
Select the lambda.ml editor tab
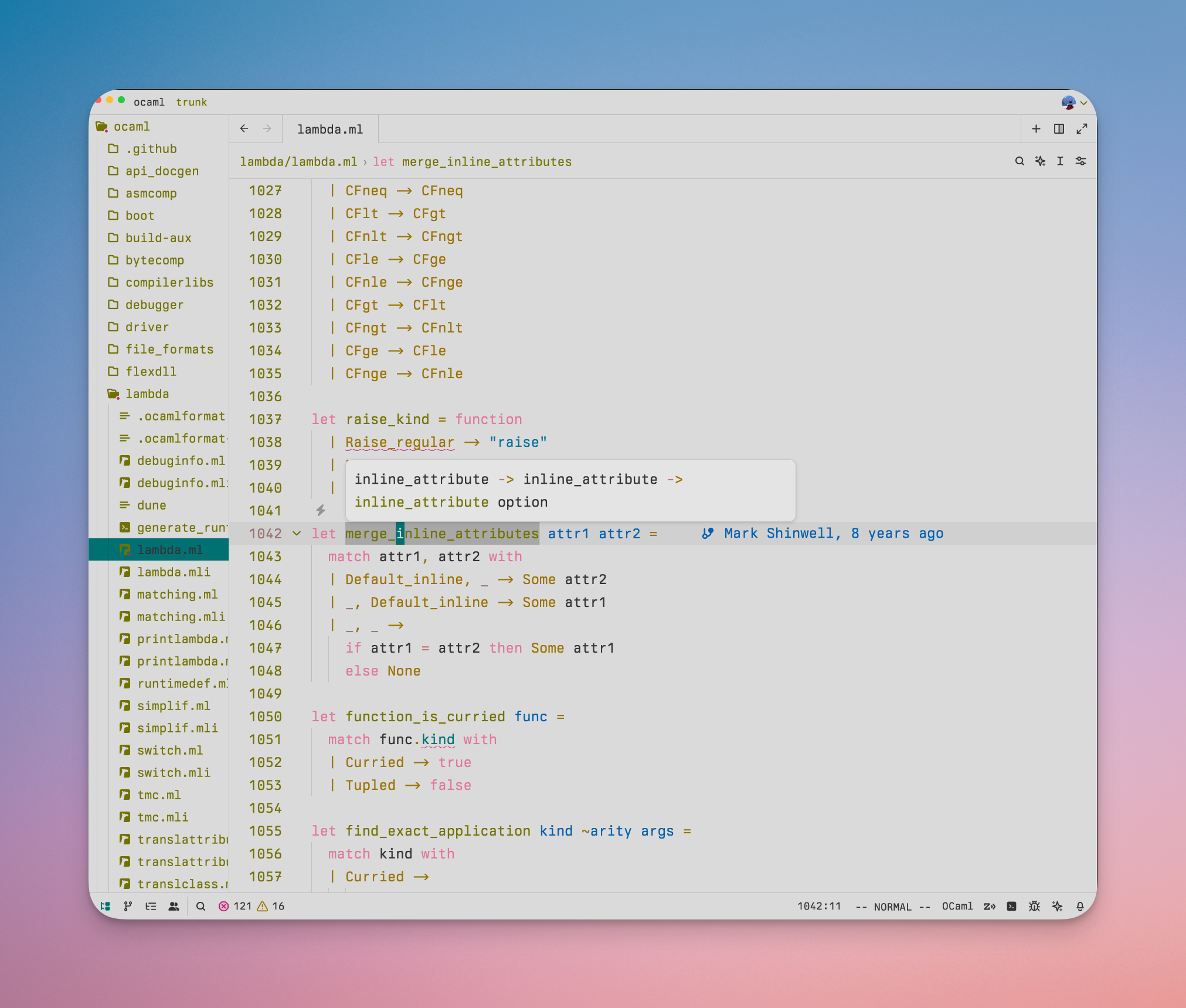click(x=330, y=129)
